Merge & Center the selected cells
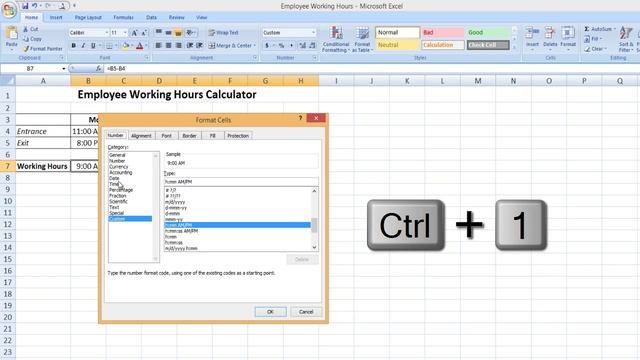This screenshot has height=360, width=640. coord(231,45)
